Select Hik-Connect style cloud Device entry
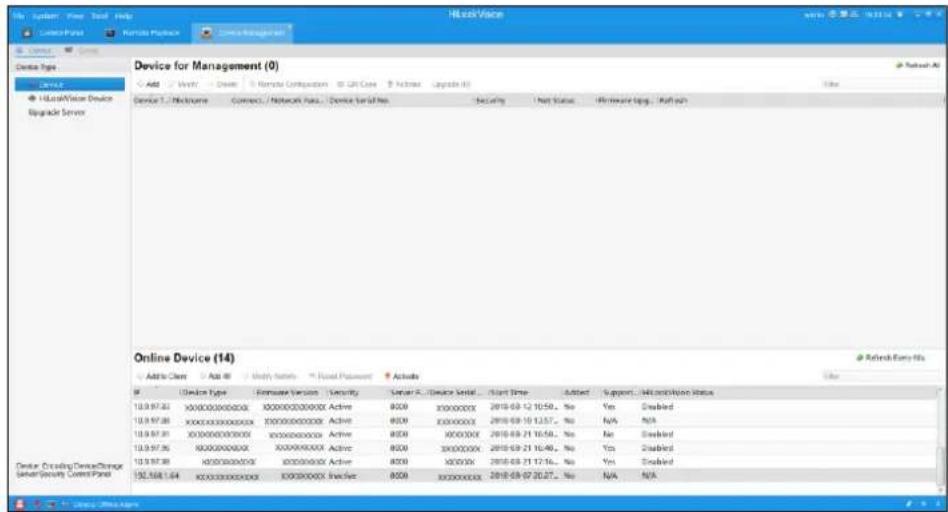Image resolution: width=948 pixels, height=512 pixels. pyautogui.click(x=71, y=98)
